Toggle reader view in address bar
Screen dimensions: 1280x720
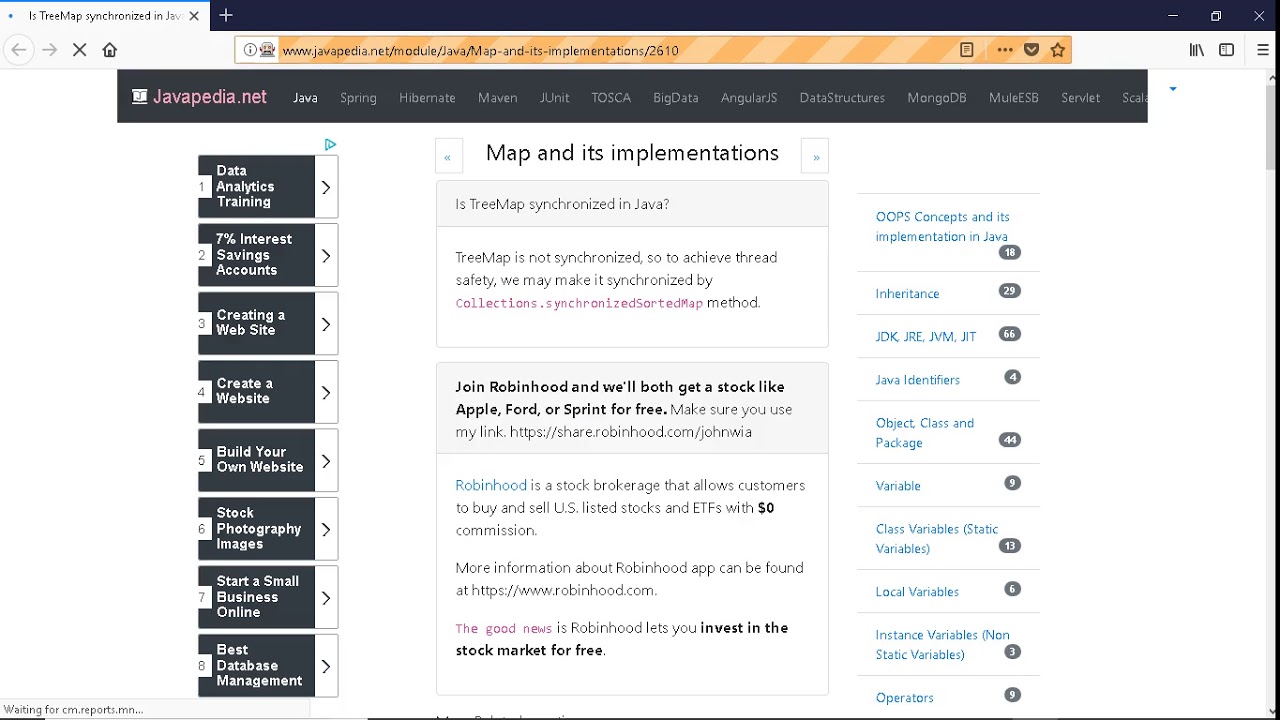[967, 50]
